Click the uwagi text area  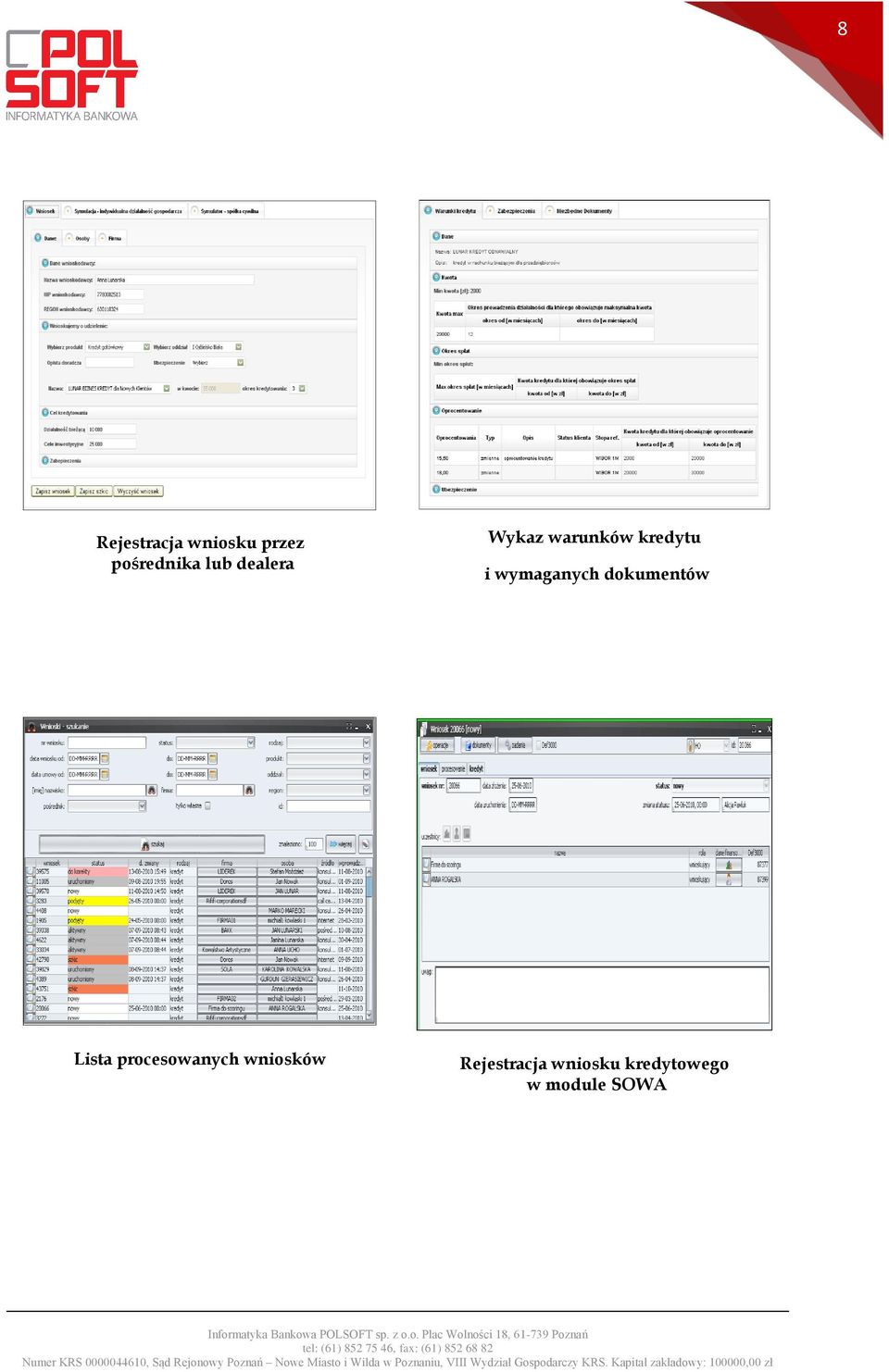[x=602, y=995]
